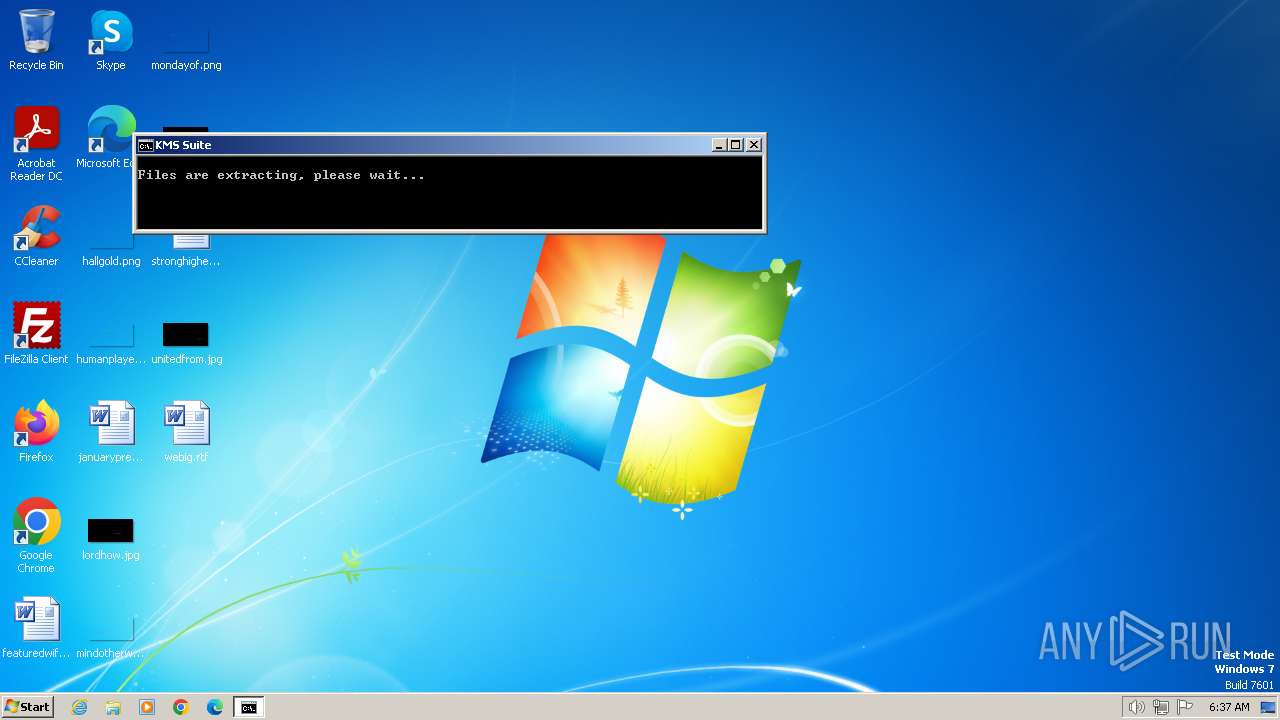
Task: Select the Microsoft Edge desktop shortcut
Action: click(x=104, y=138)
